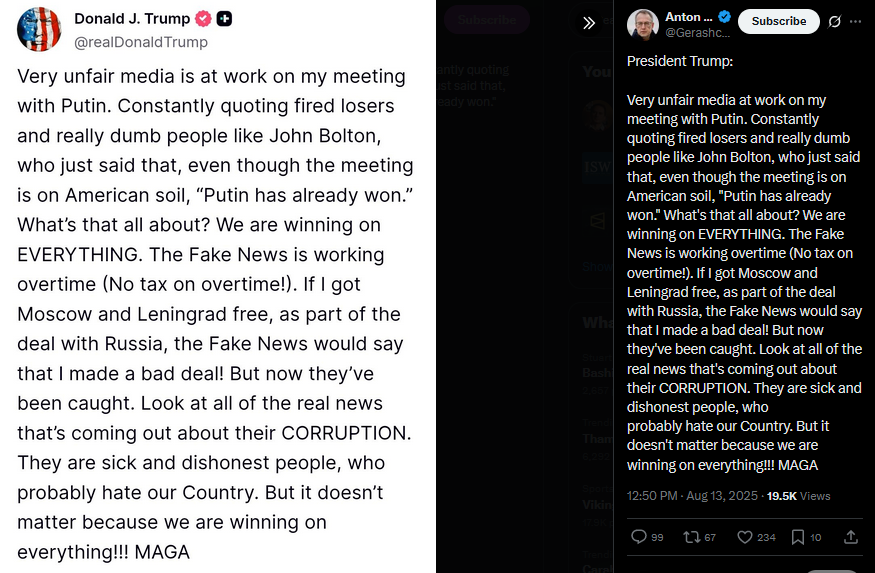Click the pink verified badge beside Trump
Screen dimensions: 875x573
[x=202, y=19]
